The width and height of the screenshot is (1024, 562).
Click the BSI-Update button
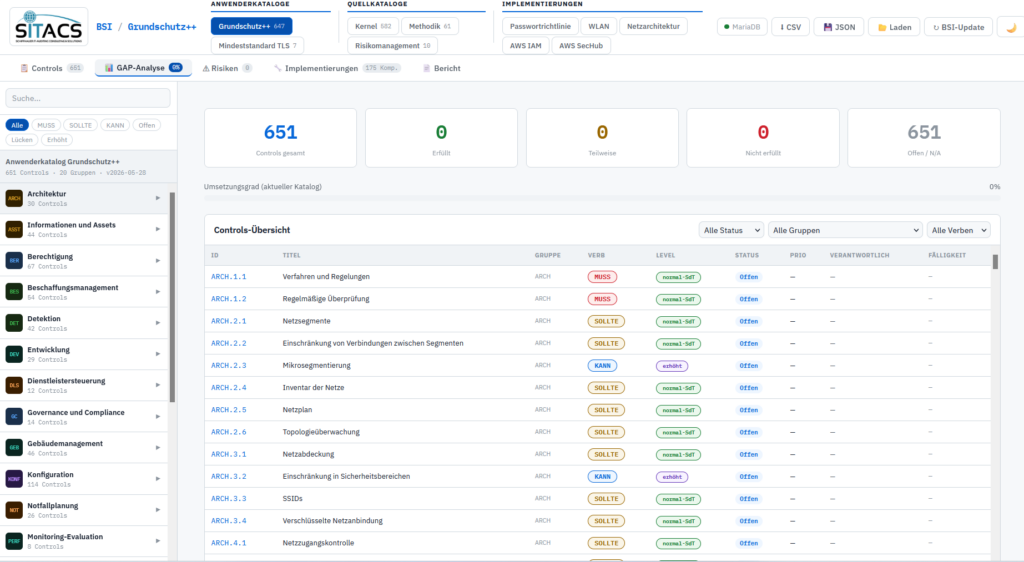pyautogui.click(x=959, y=27)
